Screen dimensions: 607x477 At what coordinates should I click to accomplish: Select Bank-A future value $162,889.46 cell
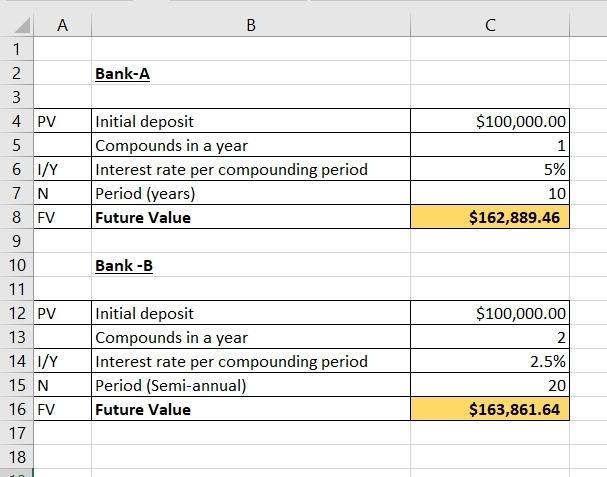point(490,217)
